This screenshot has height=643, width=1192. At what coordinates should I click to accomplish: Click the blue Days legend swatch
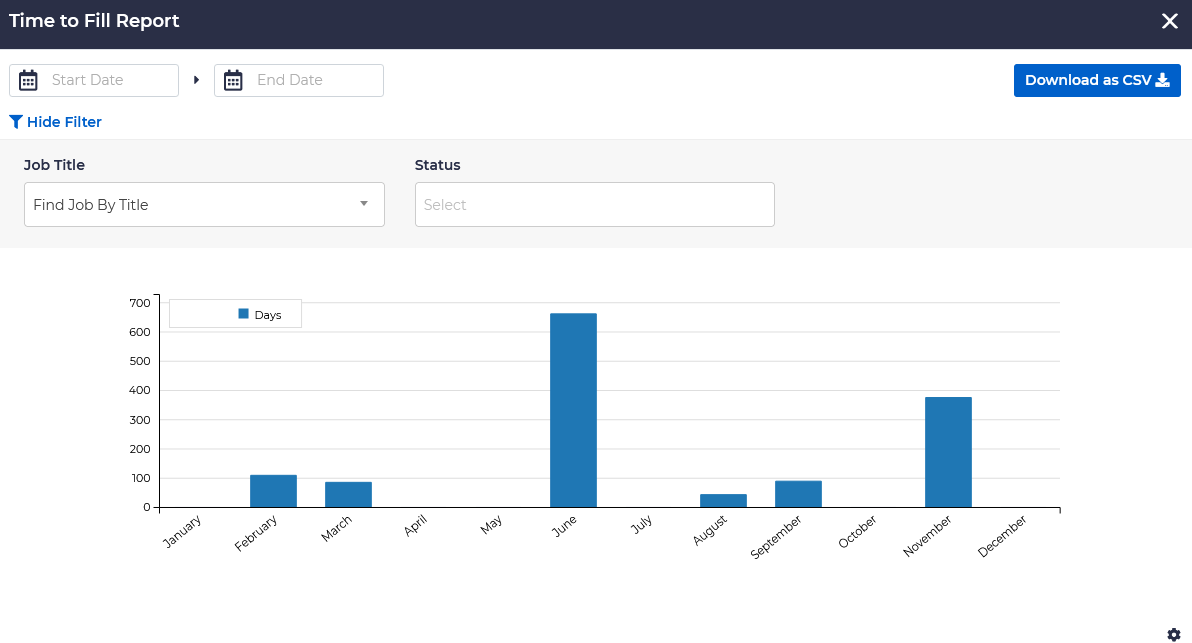click(x=243, y=314)
